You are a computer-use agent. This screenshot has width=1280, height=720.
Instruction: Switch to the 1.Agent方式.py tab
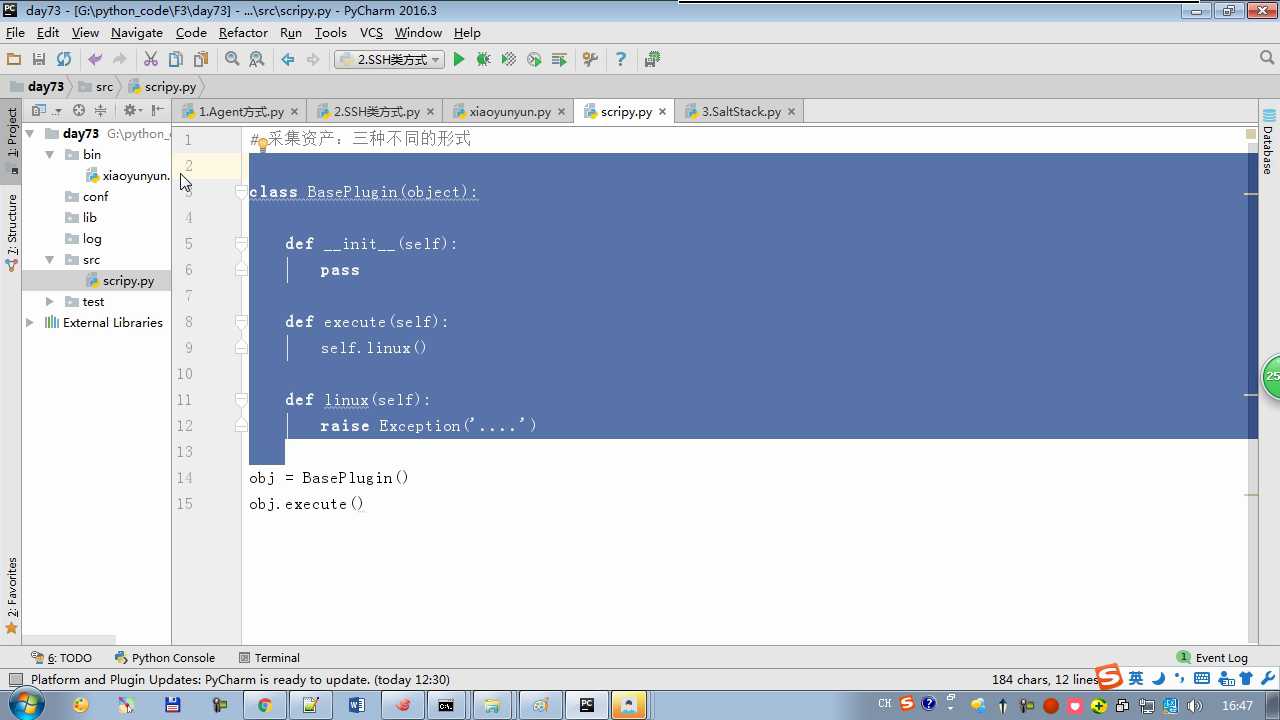pos(240,112)
